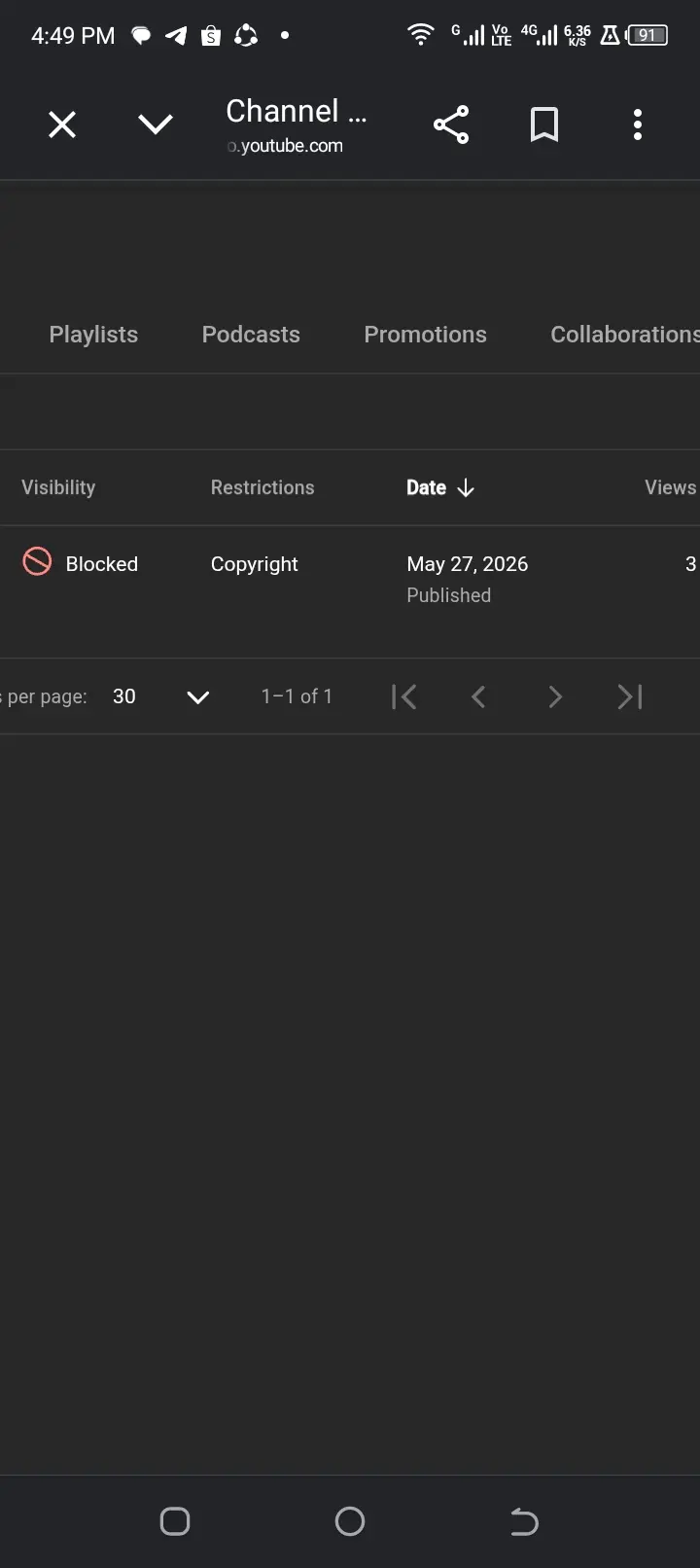This screenshot has width=700, height=1568.
Task: Sort by the Visibility column header
Action: click(58, 487)
